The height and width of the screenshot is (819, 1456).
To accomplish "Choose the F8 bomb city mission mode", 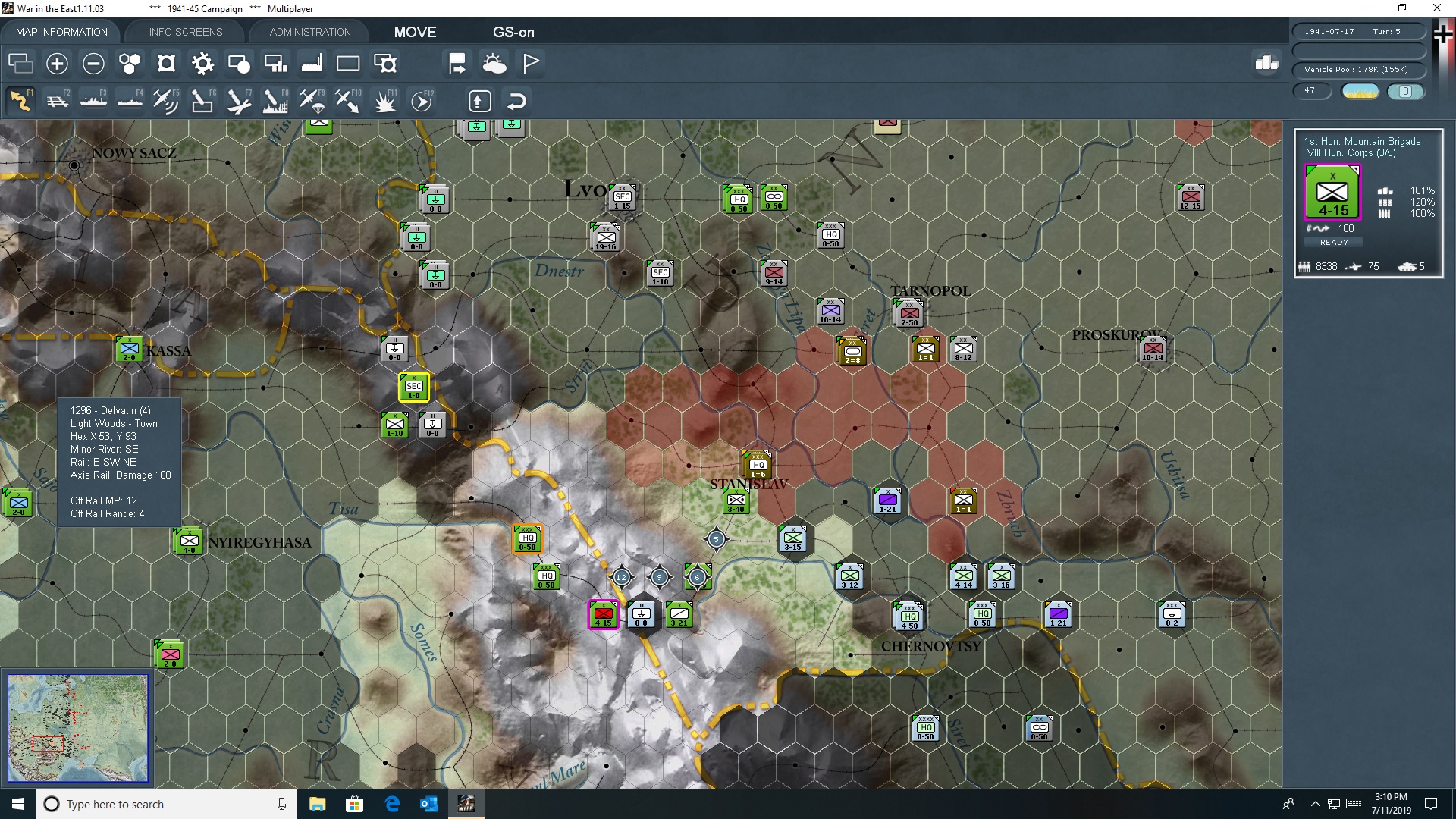I will click(x=274, y=101).
